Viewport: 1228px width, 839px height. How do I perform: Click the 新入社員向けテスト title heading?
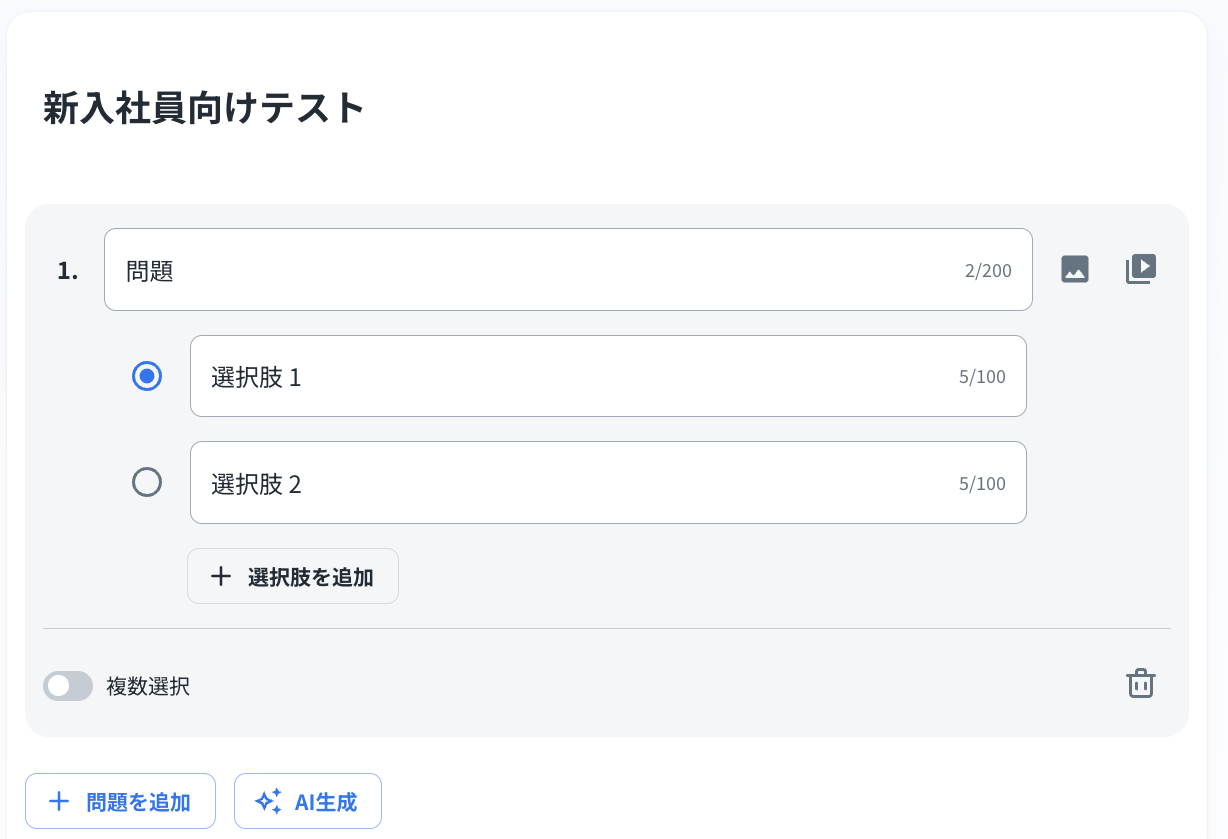(x=205, y=108)
